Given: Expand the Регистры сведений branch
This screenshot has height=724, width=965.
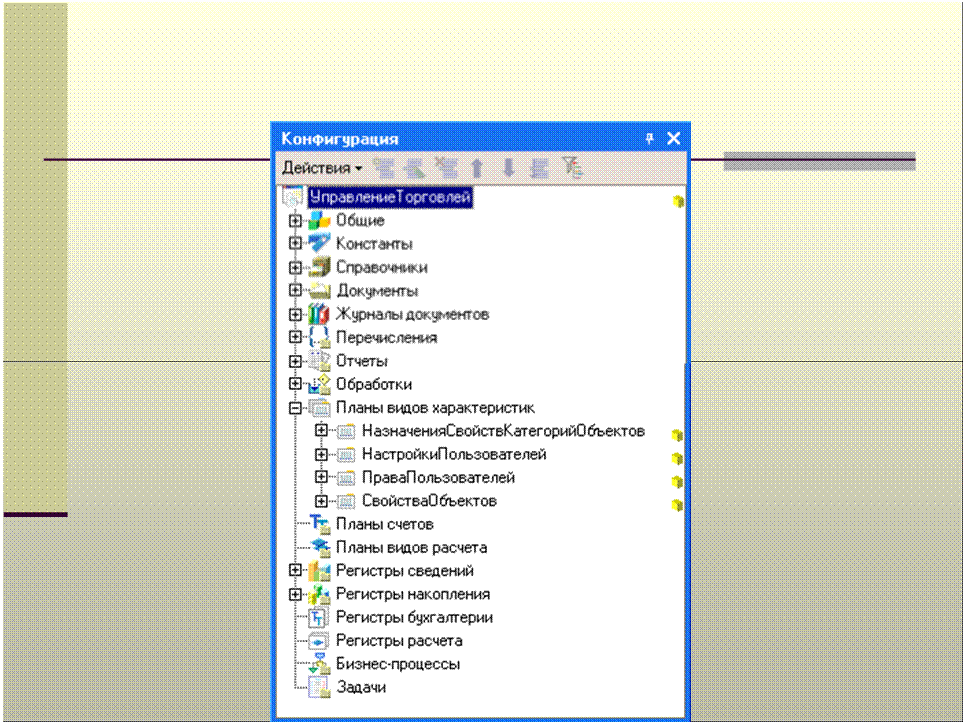Looking at the screenshot, I should 295,571.
